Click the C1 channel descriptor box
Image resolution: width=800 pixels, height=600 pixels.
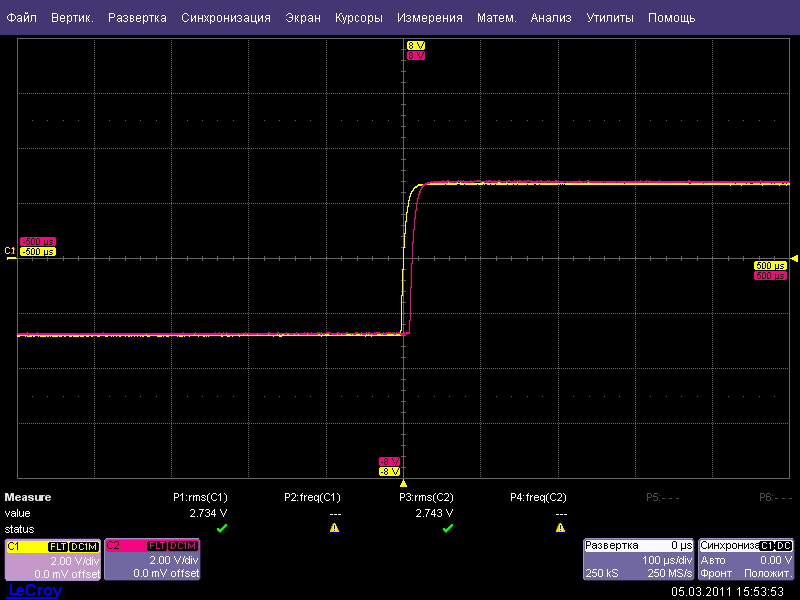point(52,560)
